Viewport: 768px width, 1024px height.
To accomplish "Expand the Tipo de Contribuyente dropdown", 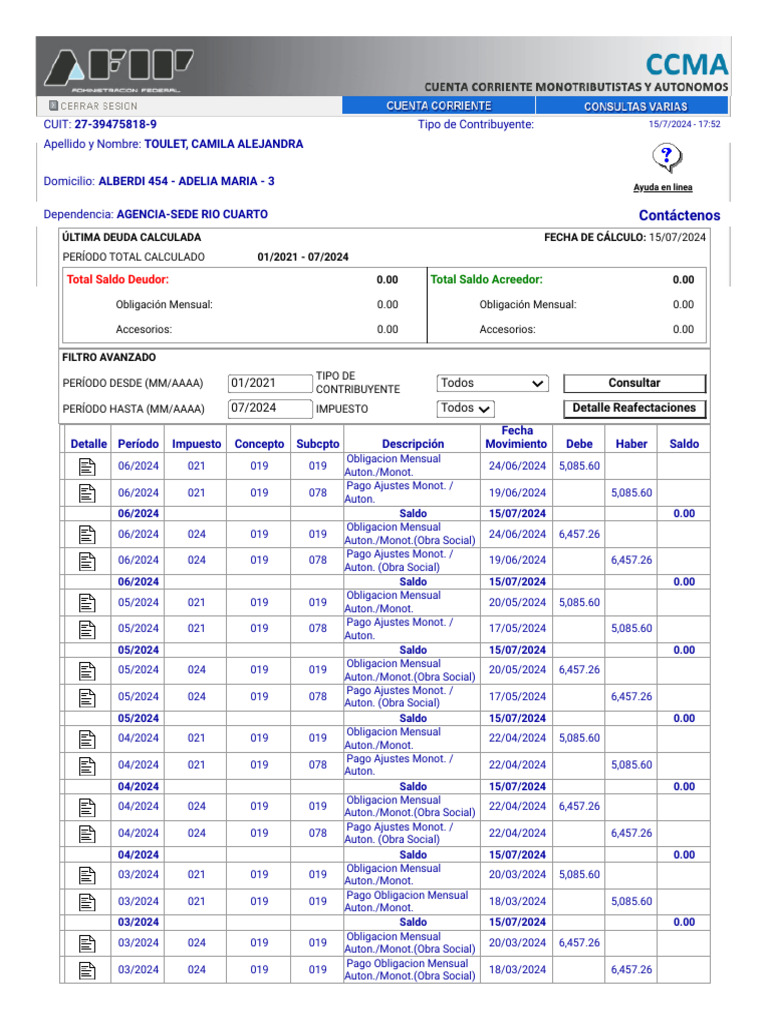I will click(493, 383).
